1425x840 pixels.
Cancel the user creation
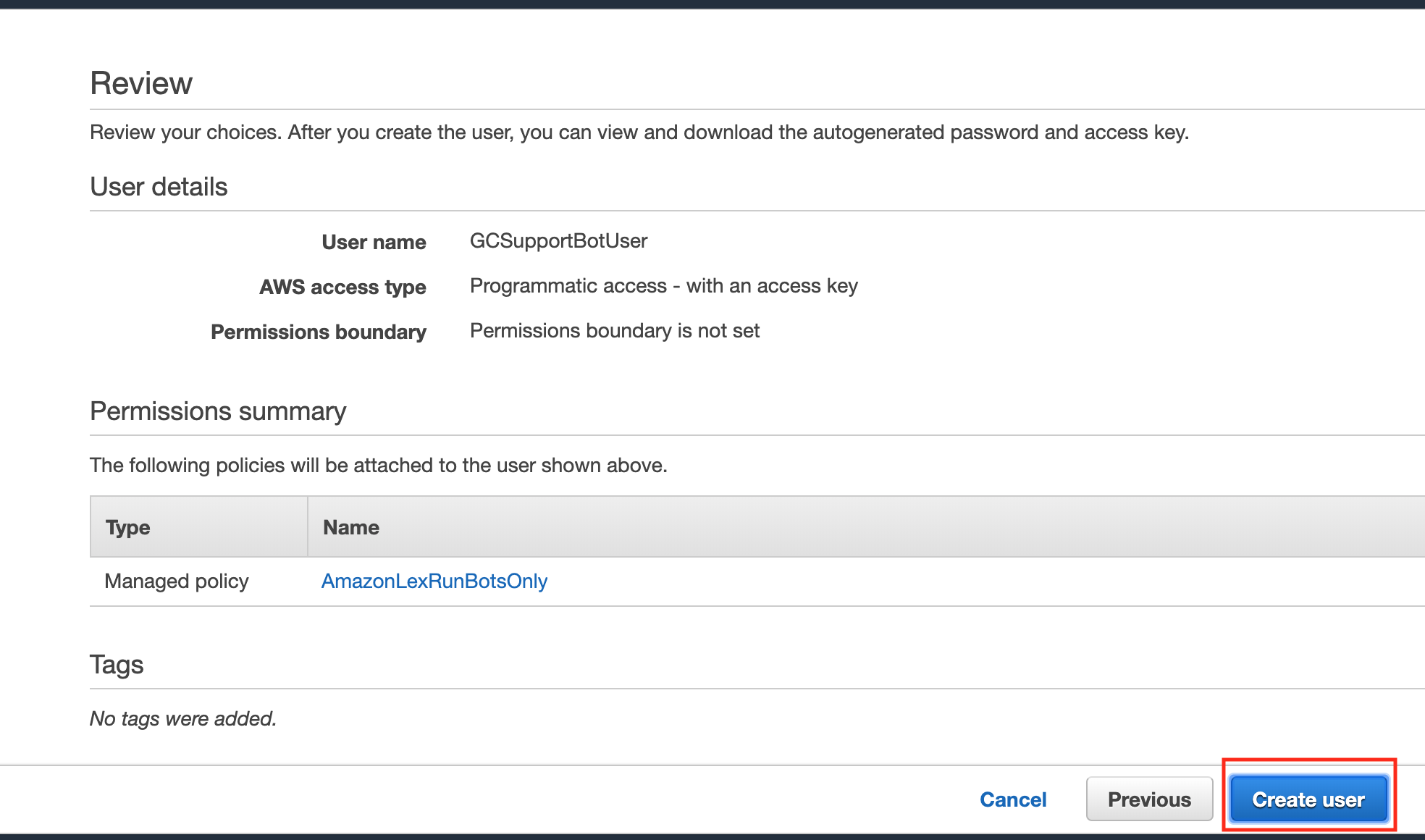tap(1013, 799)
